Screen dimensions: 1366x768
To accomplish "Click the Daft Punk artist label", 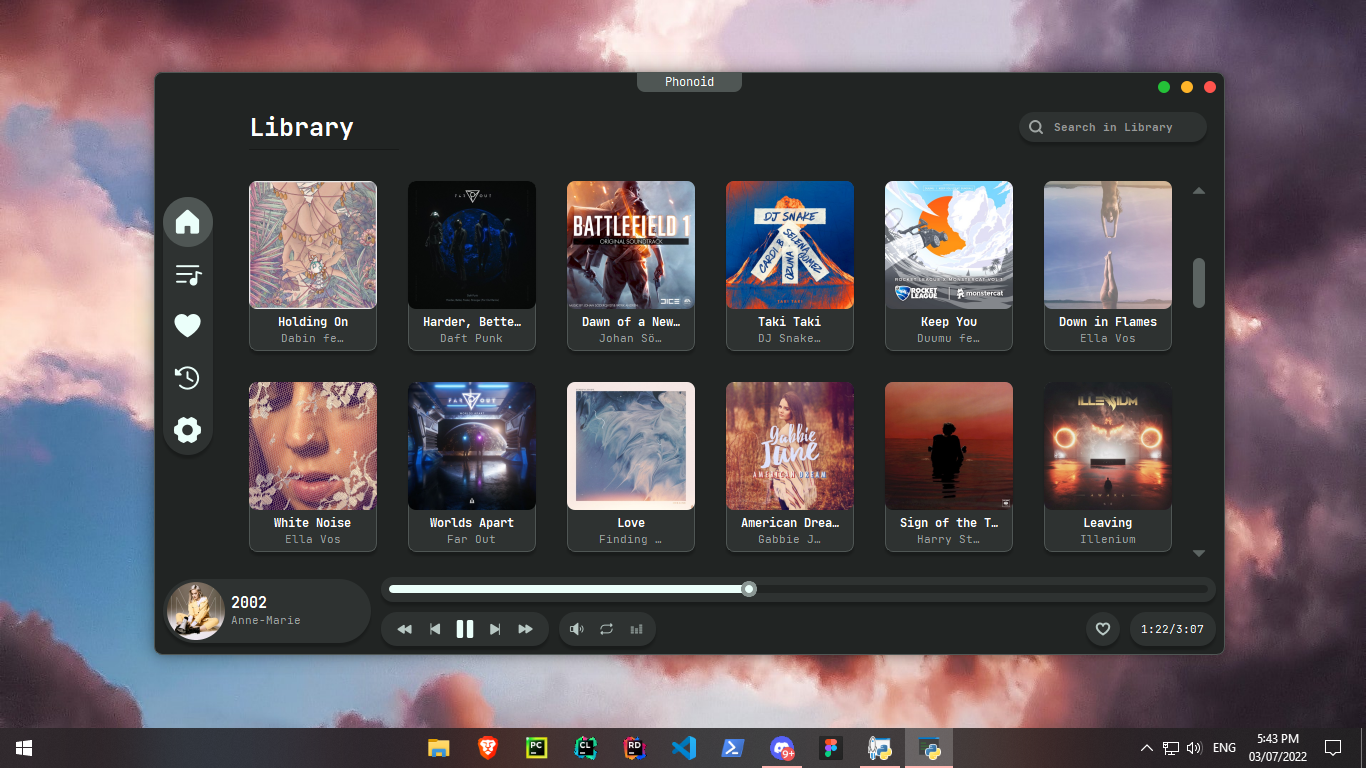I will (472, 338).
